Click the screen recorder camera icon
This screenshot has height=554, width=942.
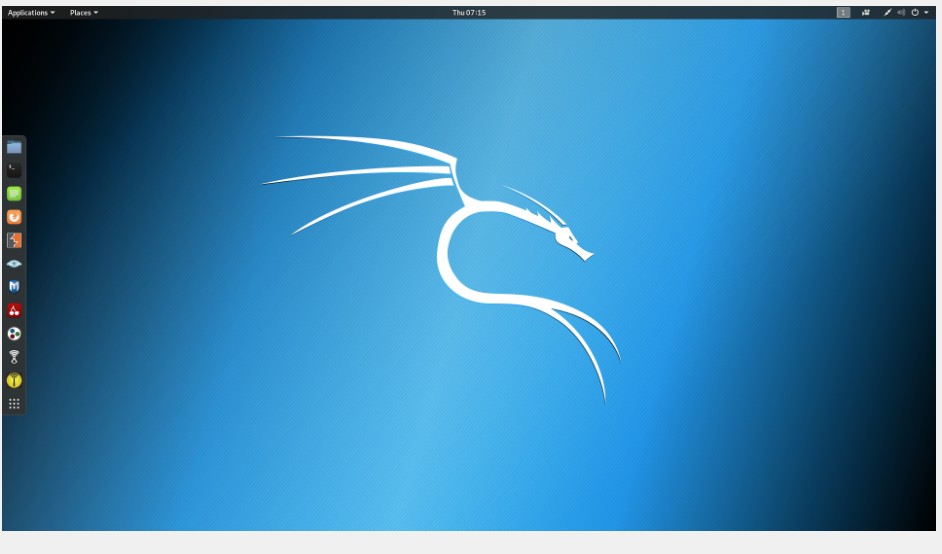point(866,13)
